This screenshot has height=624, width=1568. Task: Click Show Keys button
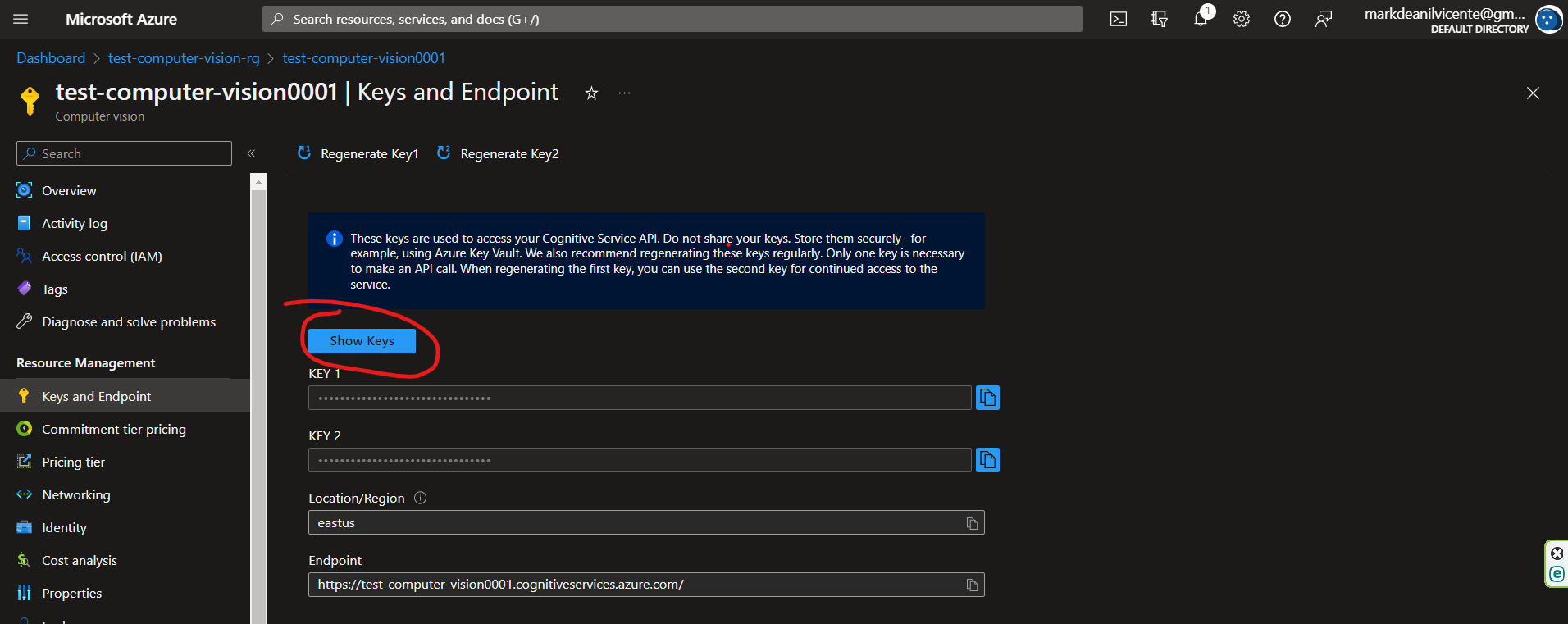coord(362,341)
